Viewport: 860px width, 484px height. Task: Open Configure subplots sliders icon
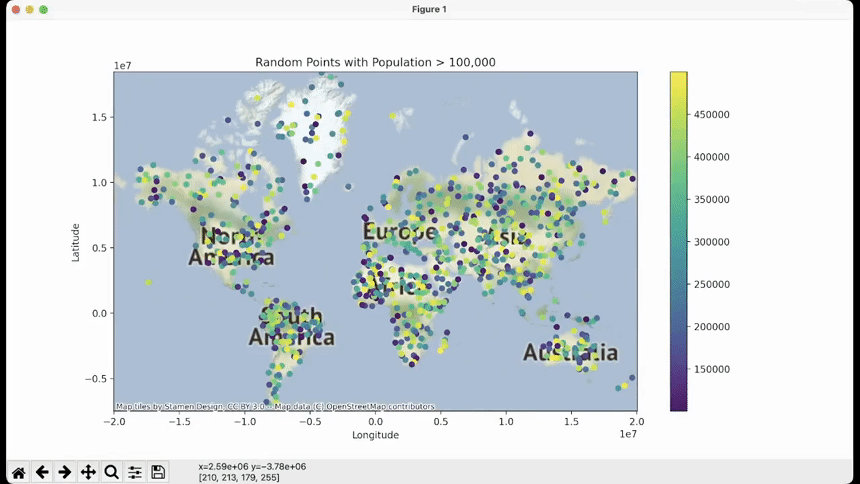tap(135, 472)
